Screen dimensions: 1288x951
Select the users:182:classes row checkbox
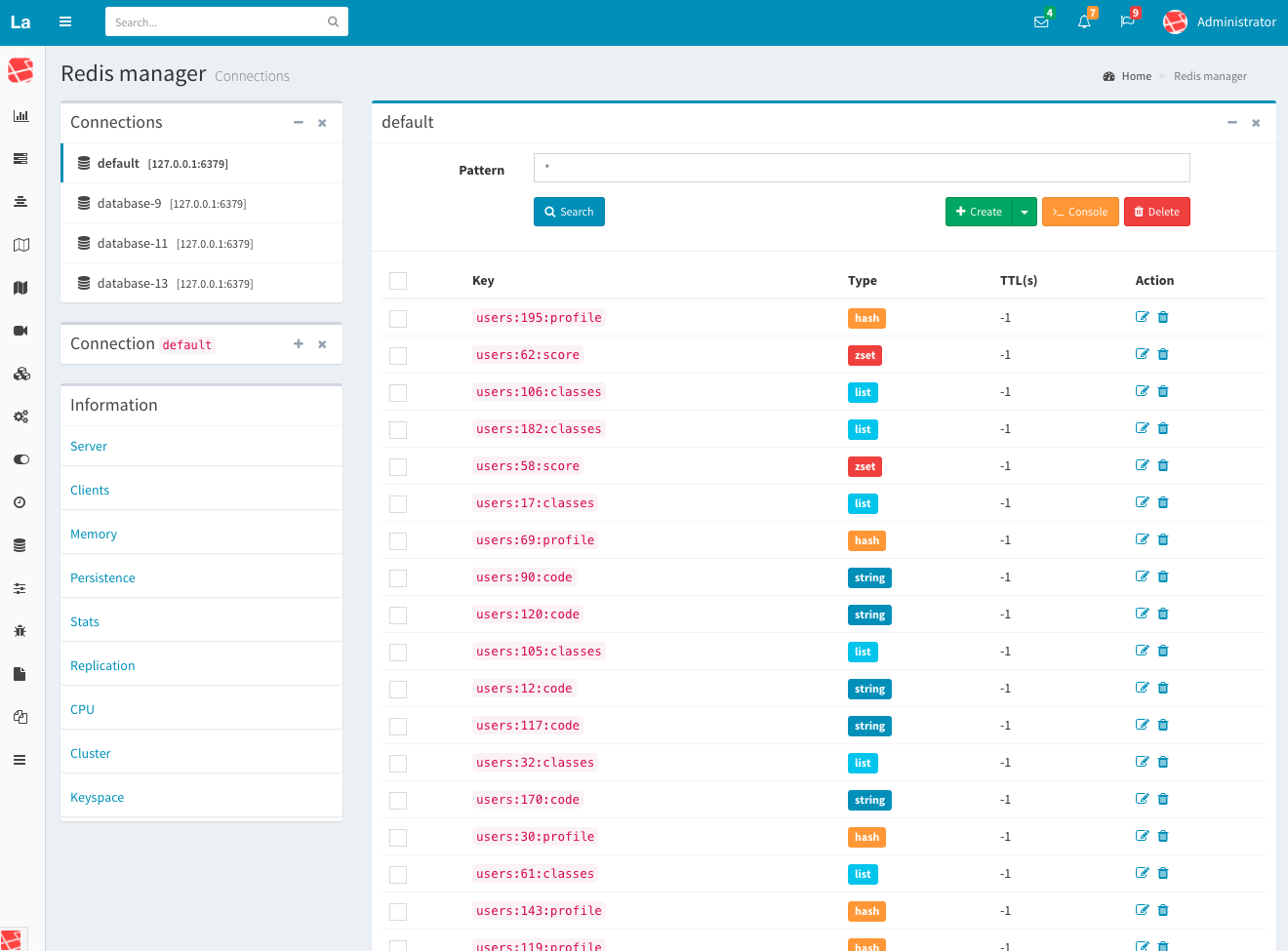click(398, 430)
